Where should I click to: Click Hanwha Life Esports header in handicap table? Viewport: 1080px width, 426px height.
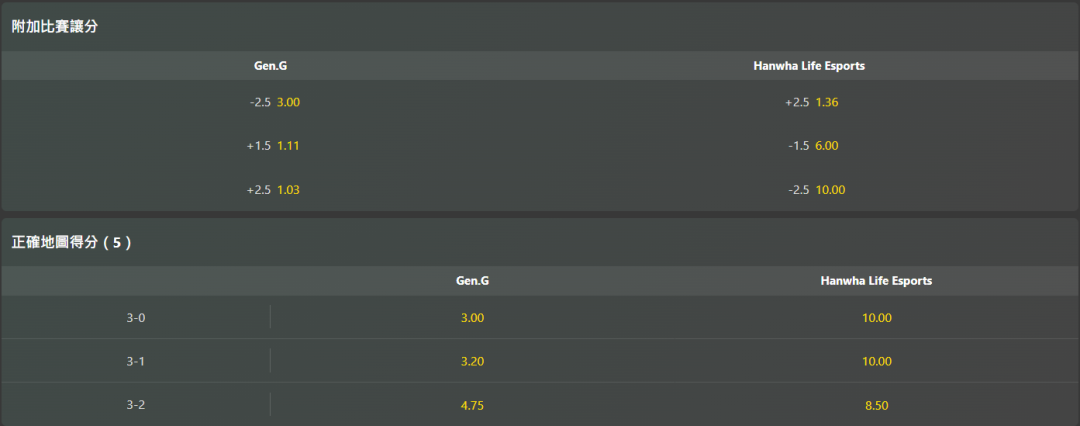[809, 66]
